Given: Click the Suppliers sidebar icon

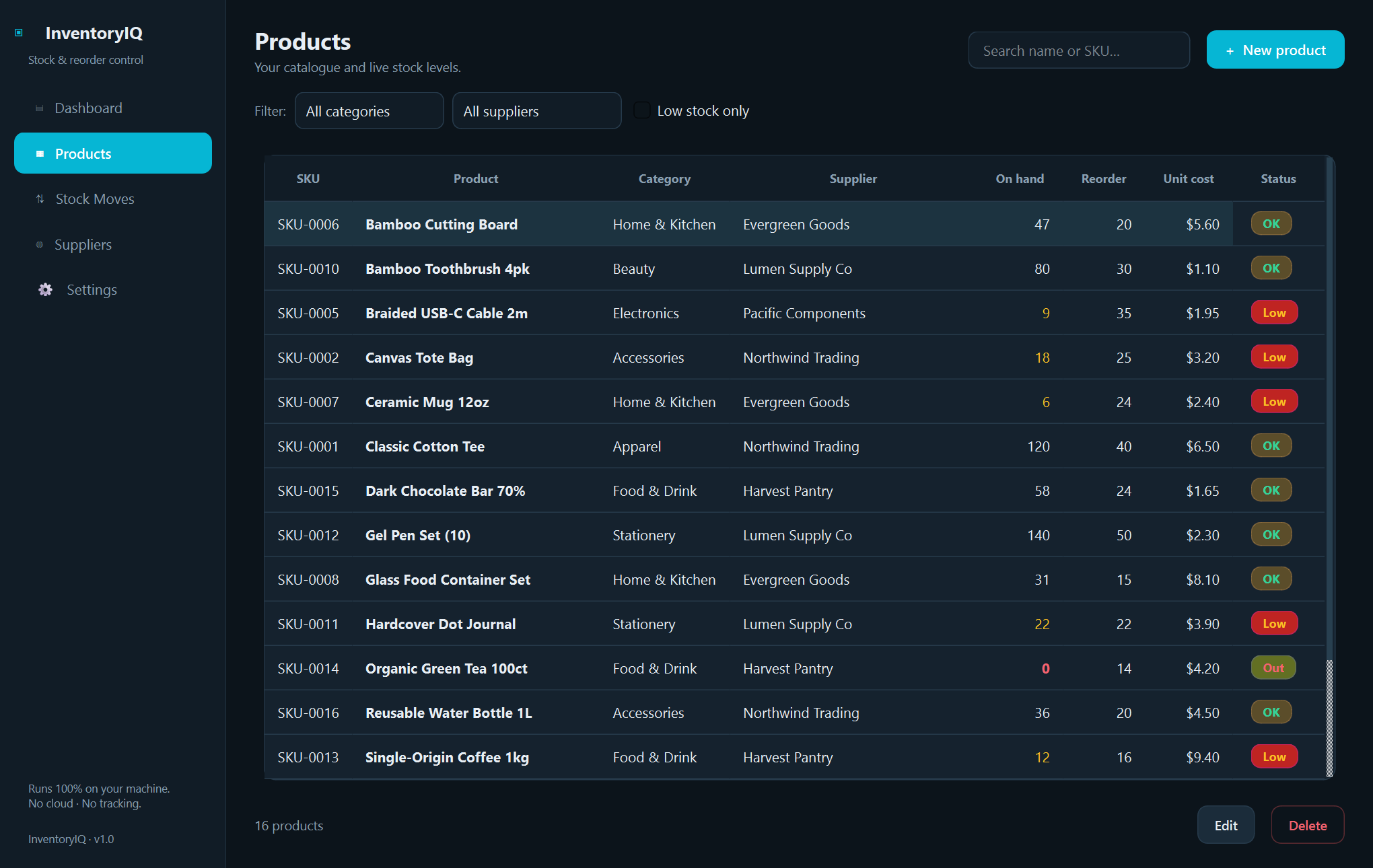Looking at the screenshot, I should (40, 245).
